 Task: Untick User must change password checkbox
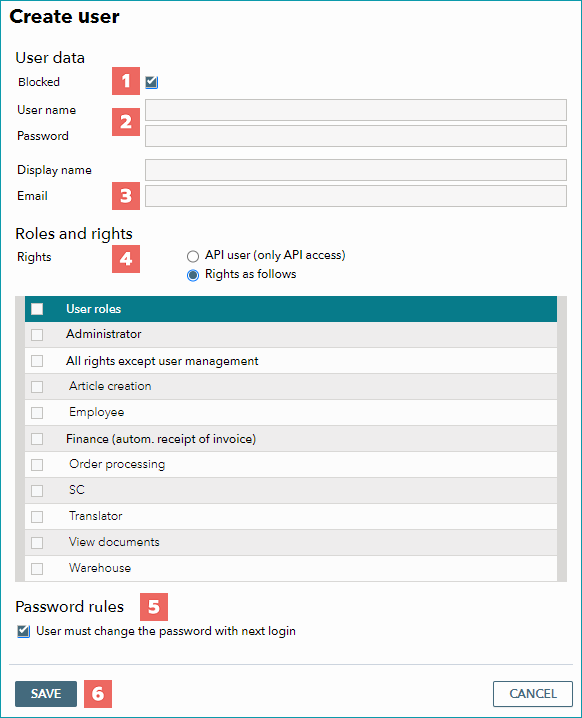tap(23, 631)
